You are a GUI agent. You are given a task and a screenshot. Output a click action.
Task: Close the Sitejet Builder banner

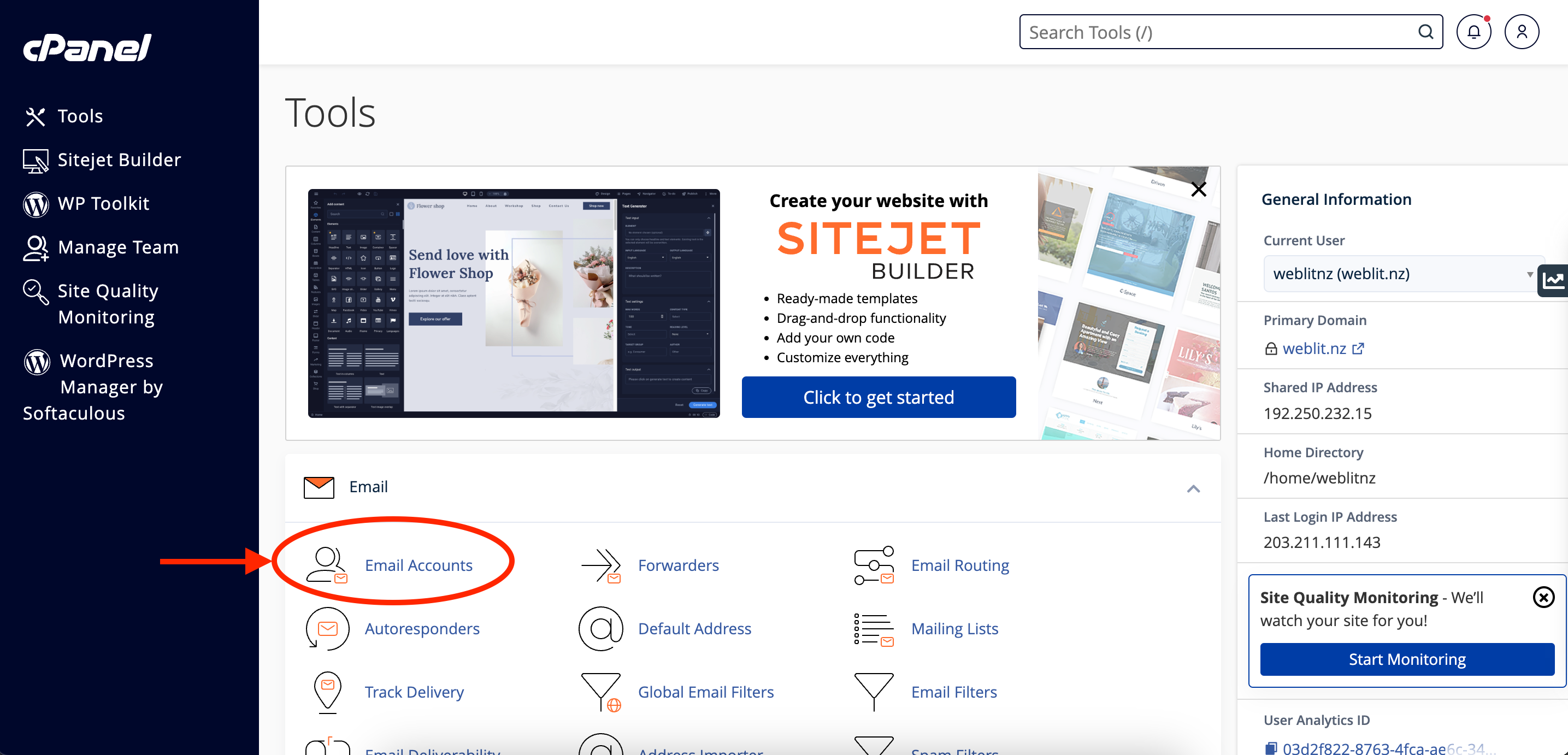coord(1198,190)
